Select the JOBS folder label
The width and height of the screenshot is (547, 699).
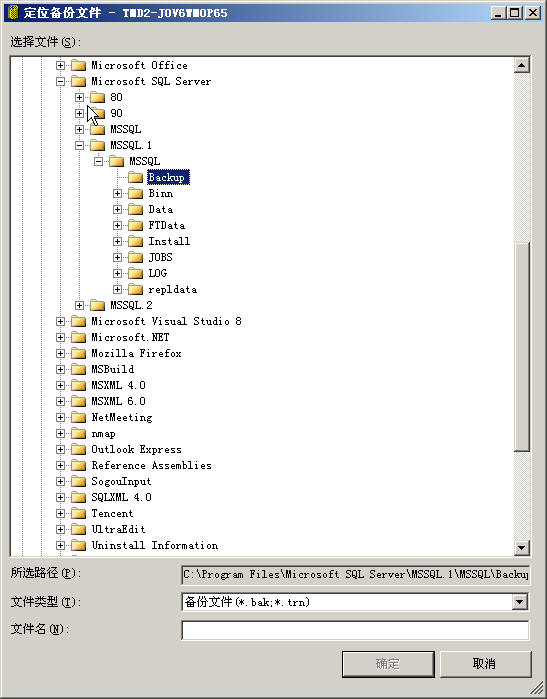tap(160, 258)
